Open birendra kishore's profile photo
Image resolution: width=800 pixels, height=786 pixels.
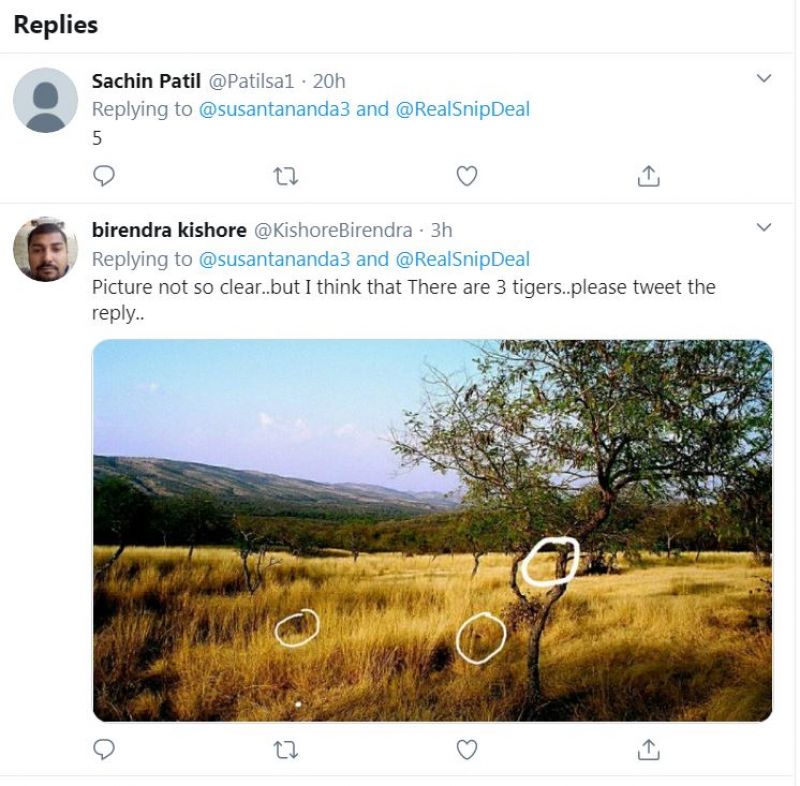45,249
